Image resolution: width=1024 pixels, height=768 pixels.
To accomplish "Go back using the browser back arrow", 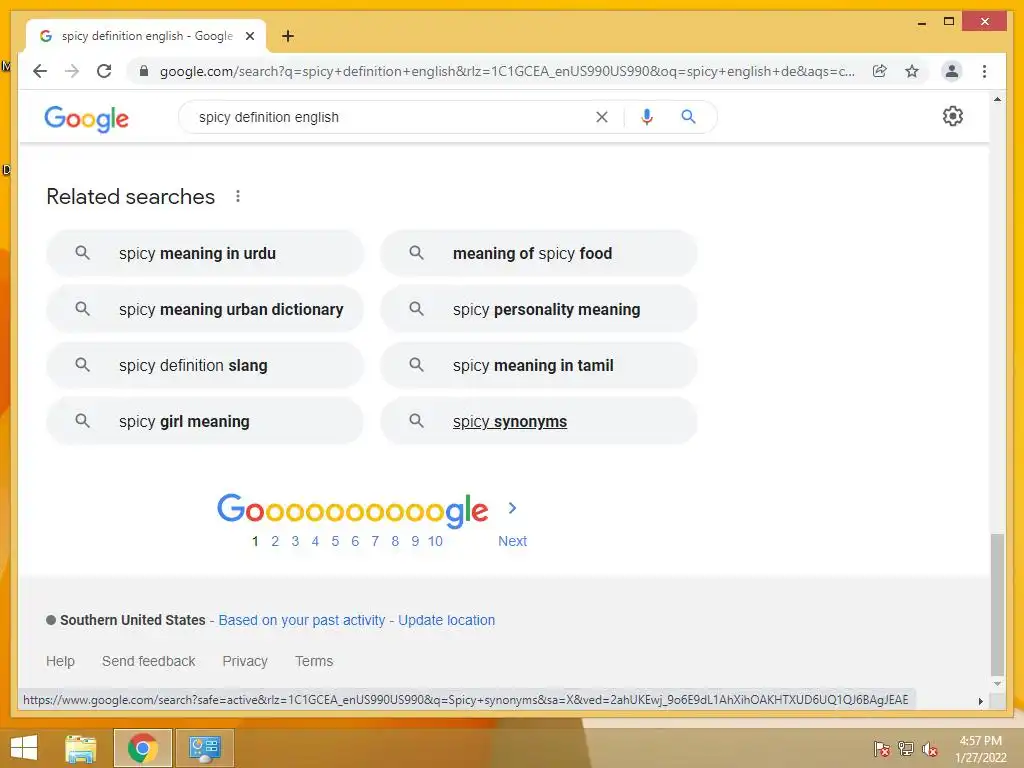I will click(40, 71).
